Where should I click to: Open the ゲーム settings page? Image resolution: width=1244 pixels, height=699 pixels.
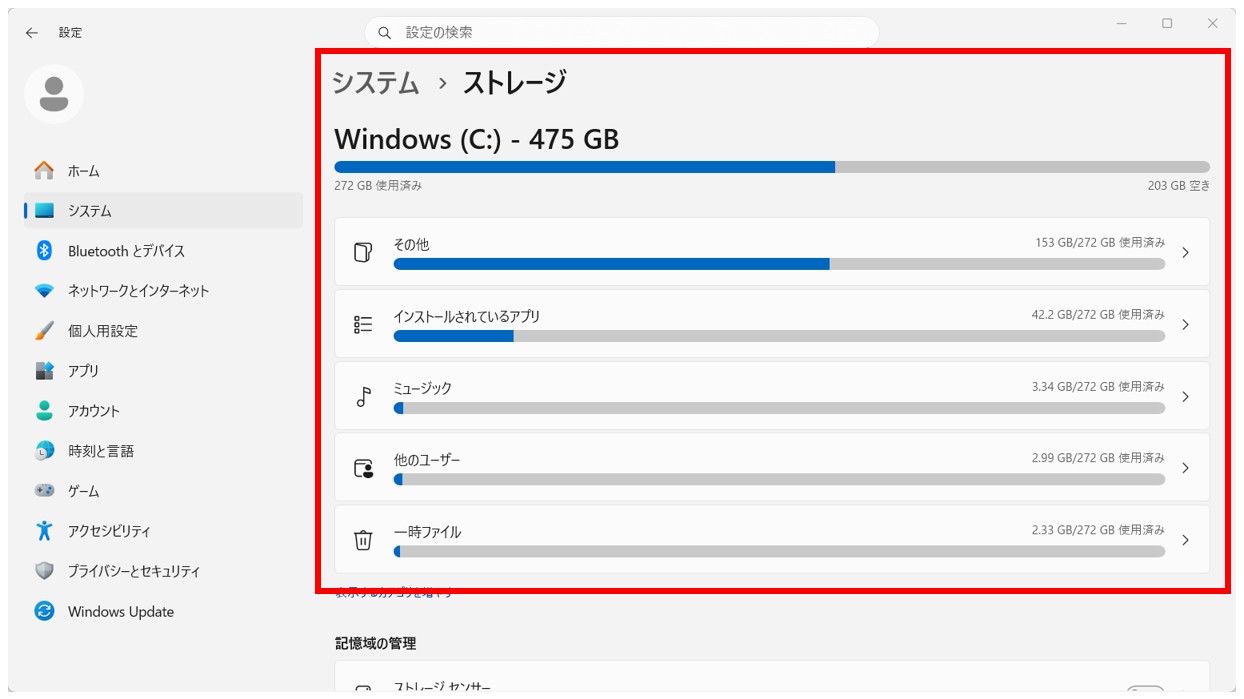click(x=86, y=491)
